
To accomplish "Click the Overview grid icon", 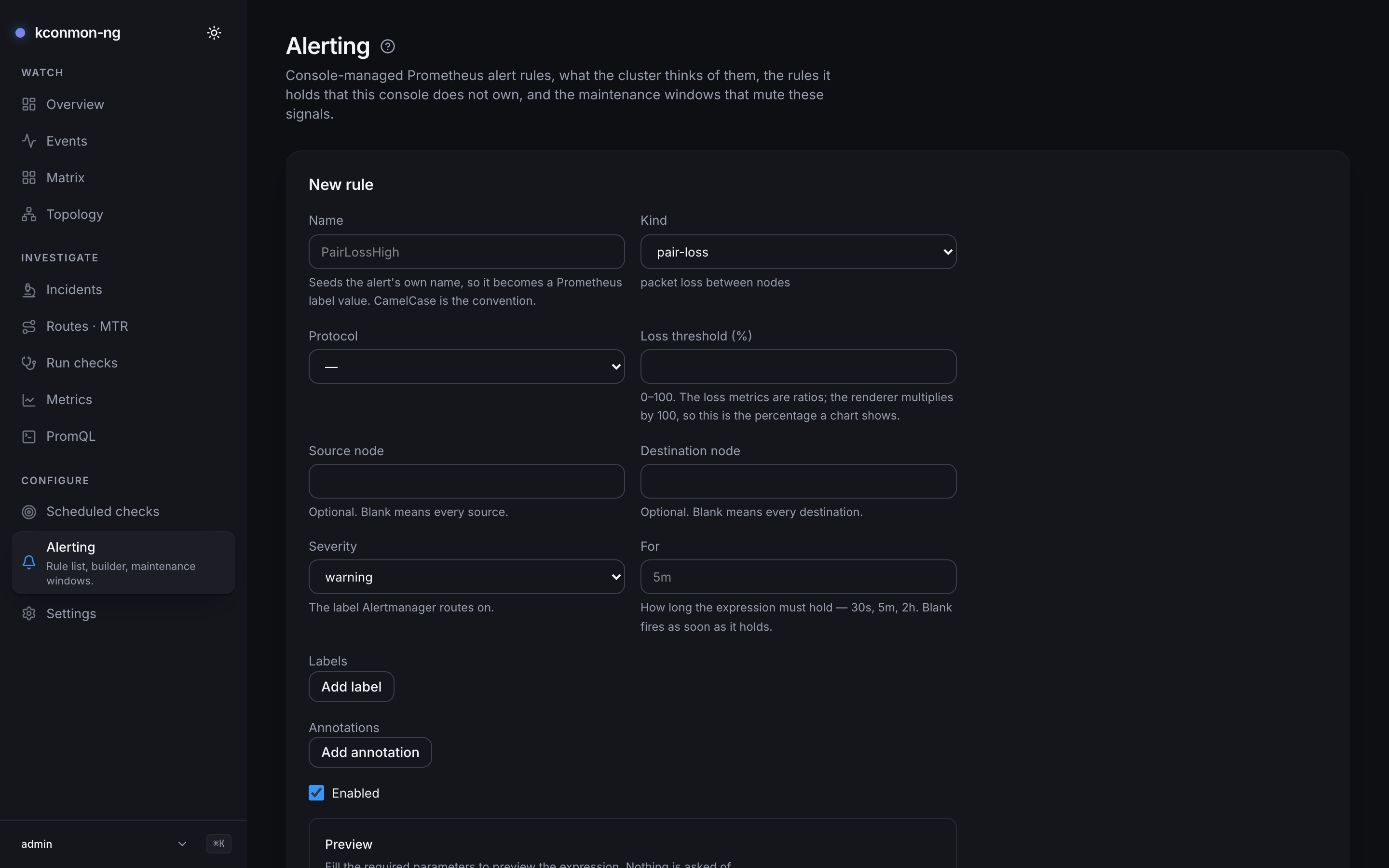I will coord(29,105).
